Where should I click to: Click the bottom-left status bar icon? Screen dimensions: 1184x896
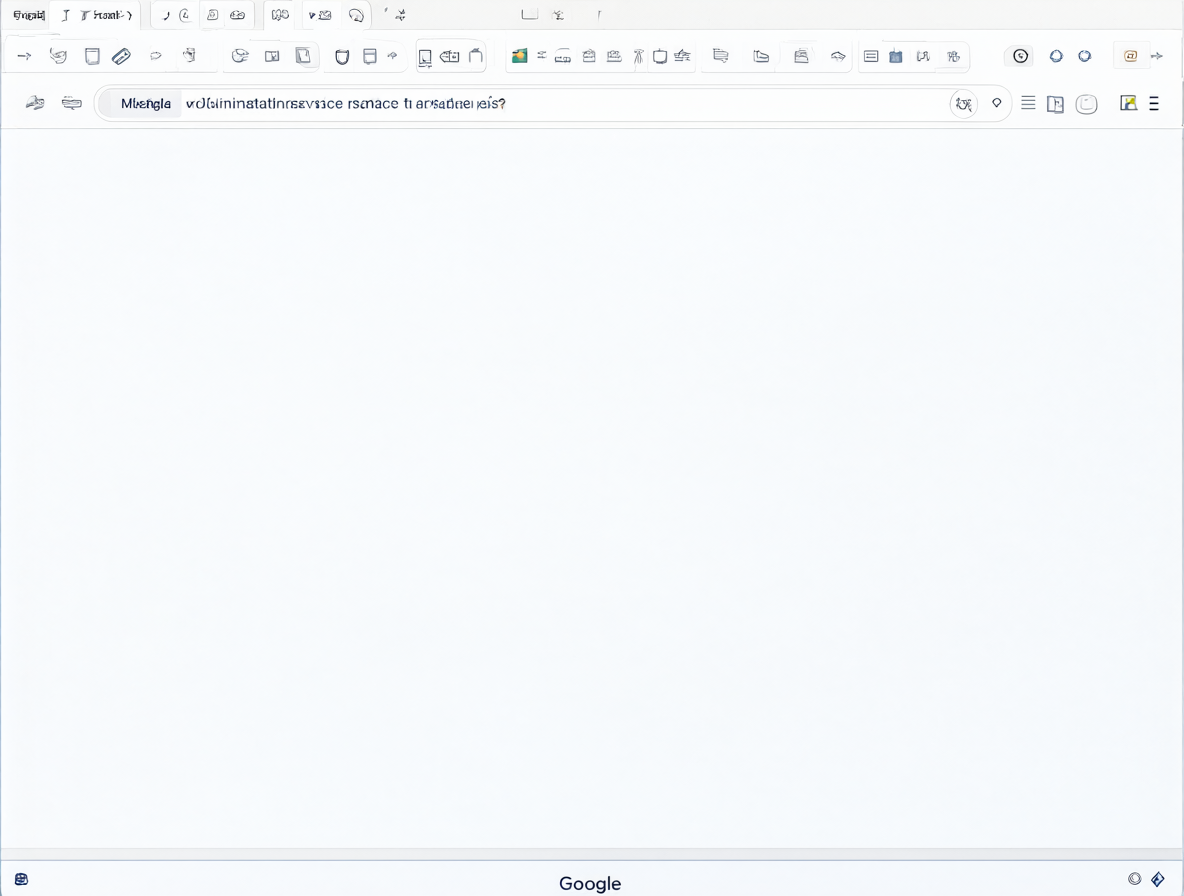tap(21, 879)
